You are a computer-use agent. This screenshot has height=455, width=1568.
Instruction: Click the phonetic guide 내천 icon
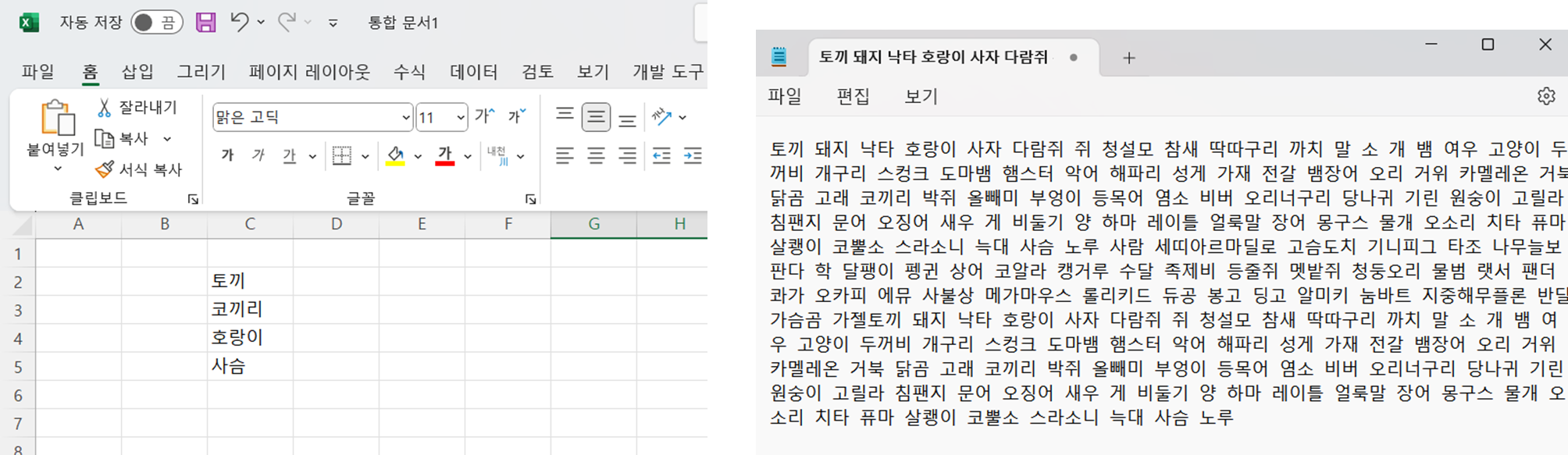[497, 155]
